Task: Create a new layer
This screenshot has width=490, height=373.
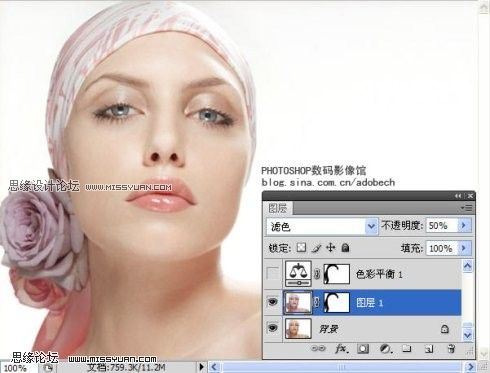Action: pyautogui.click(x=429, y=349)
